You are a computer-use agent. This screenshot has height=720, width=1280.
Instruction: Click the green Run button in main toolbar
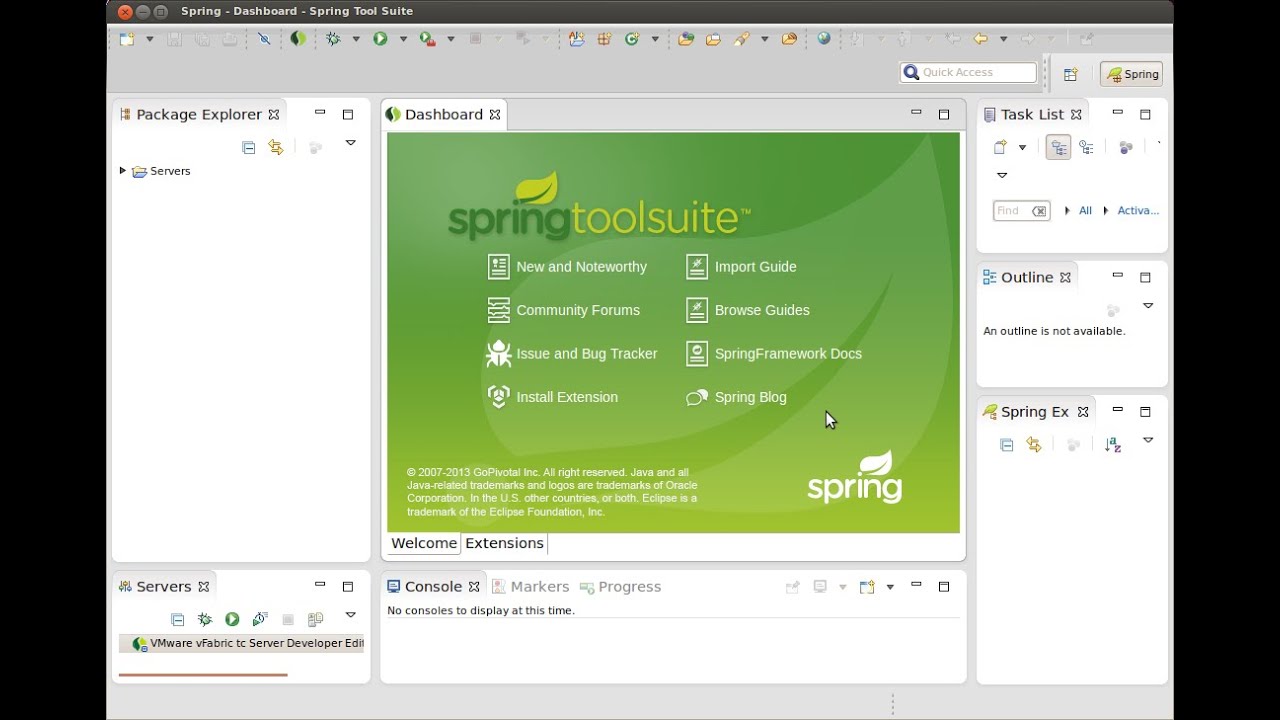point(380,39)
